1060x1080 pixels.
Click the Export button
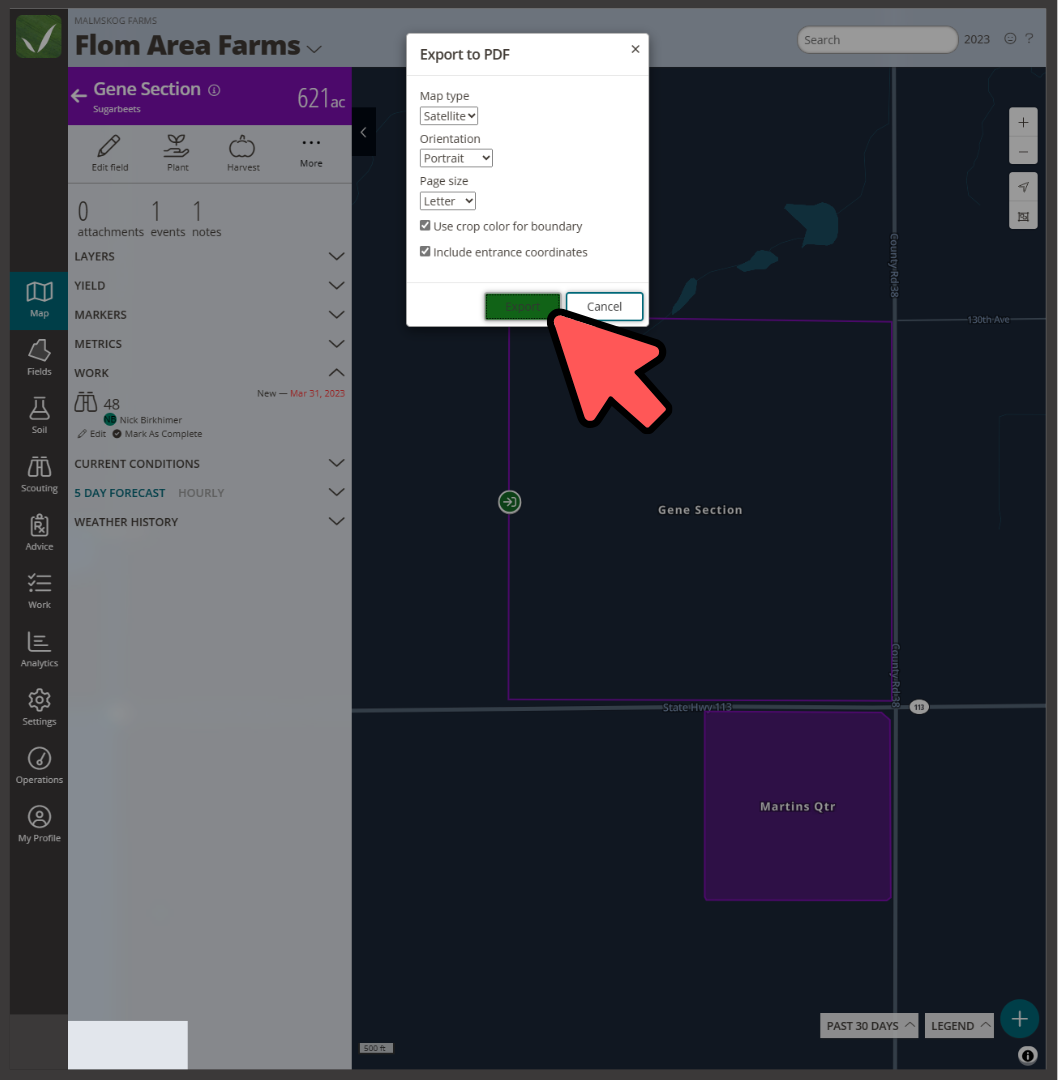point(522,306)
